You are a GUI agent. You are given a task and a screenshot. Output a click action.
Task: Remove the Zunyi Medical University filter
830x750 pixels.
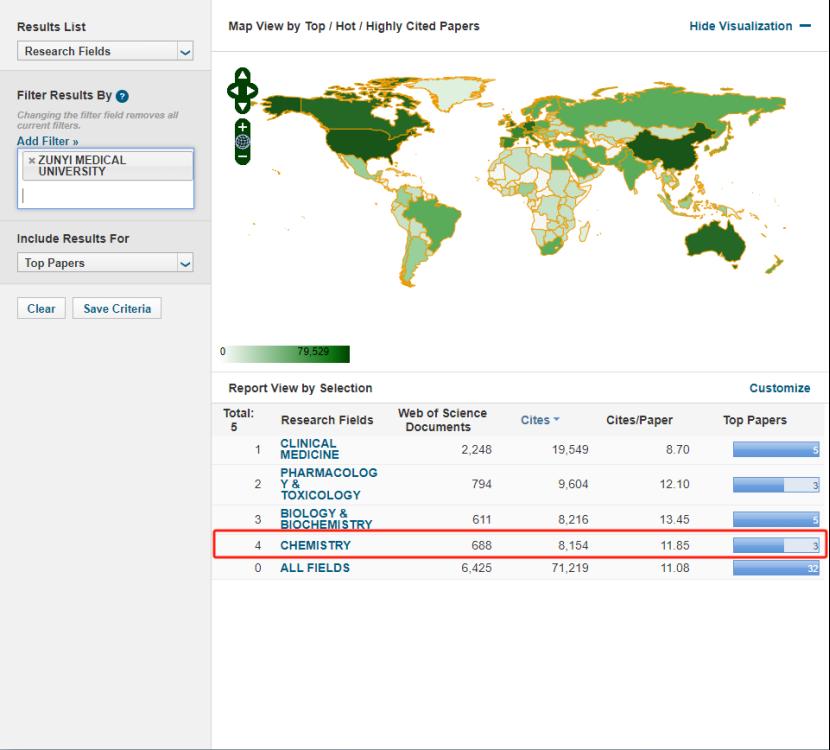(31, 160)
